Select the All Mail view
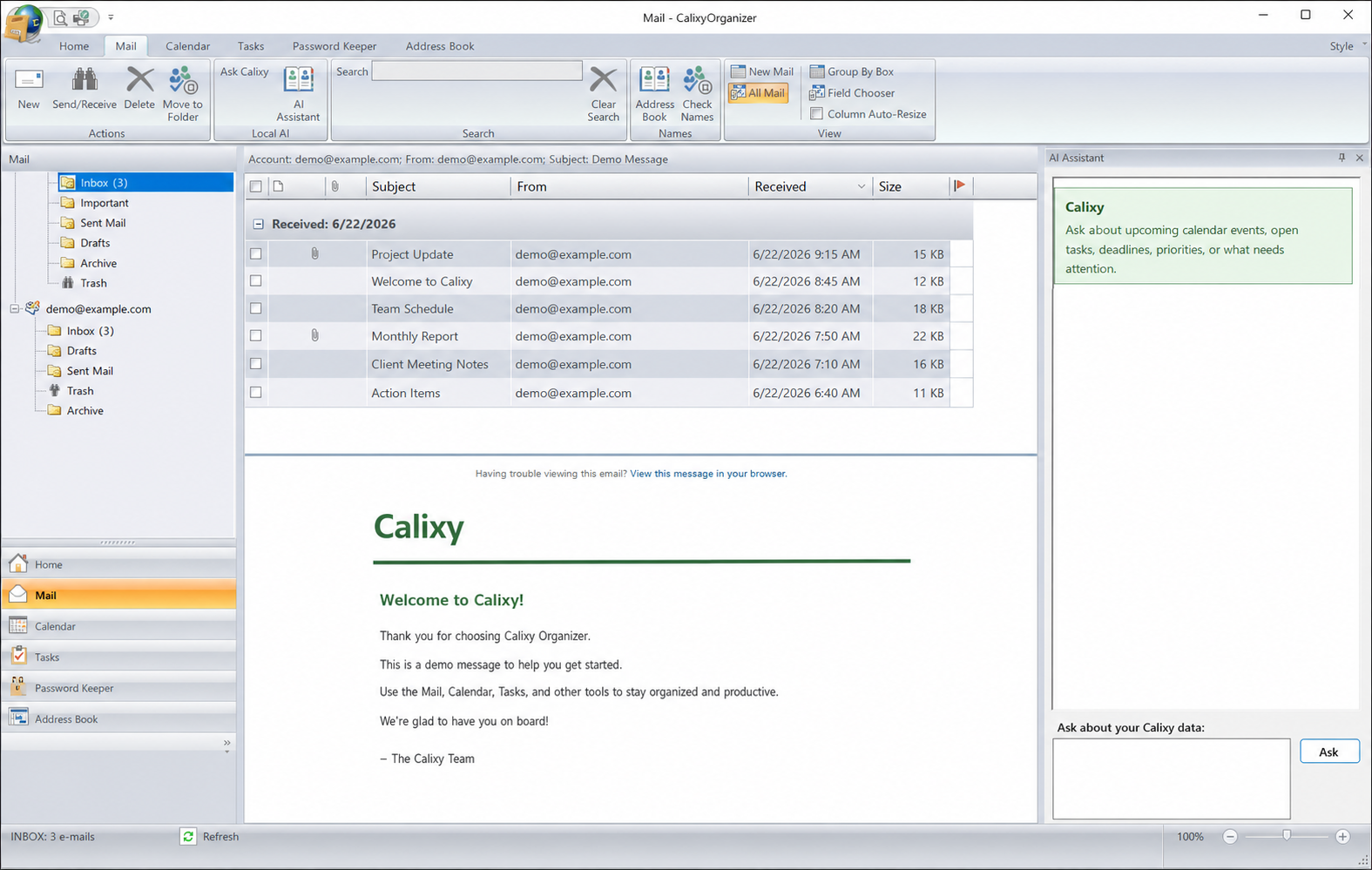Viewport: 1372px width, 870px height. tap(758, 92)
